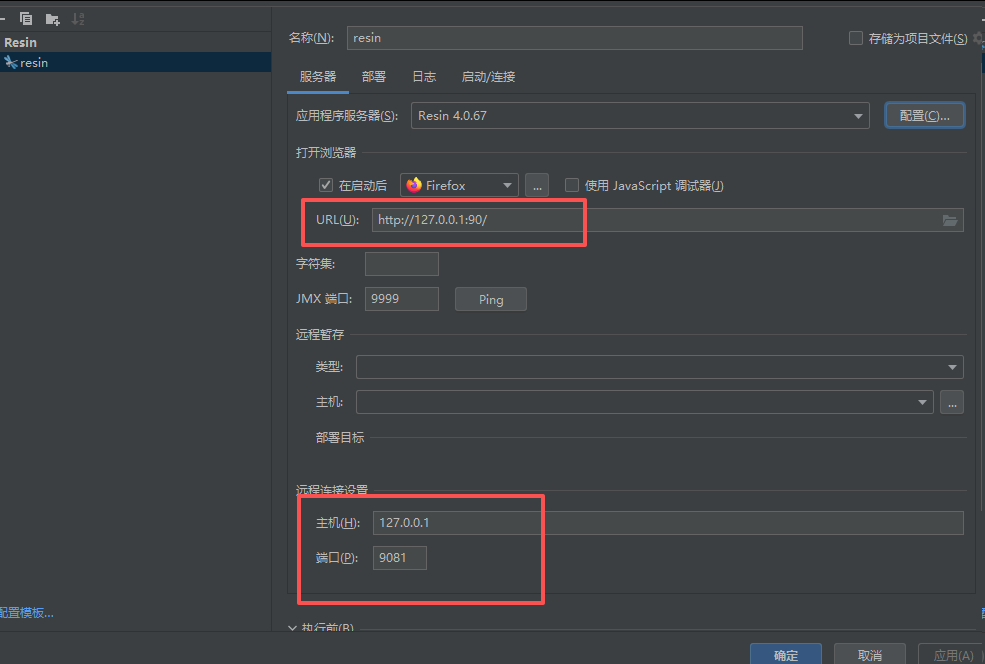Create a new folder with the folder icon
This screenshot has width=985, height=664.
coord(51,18)
